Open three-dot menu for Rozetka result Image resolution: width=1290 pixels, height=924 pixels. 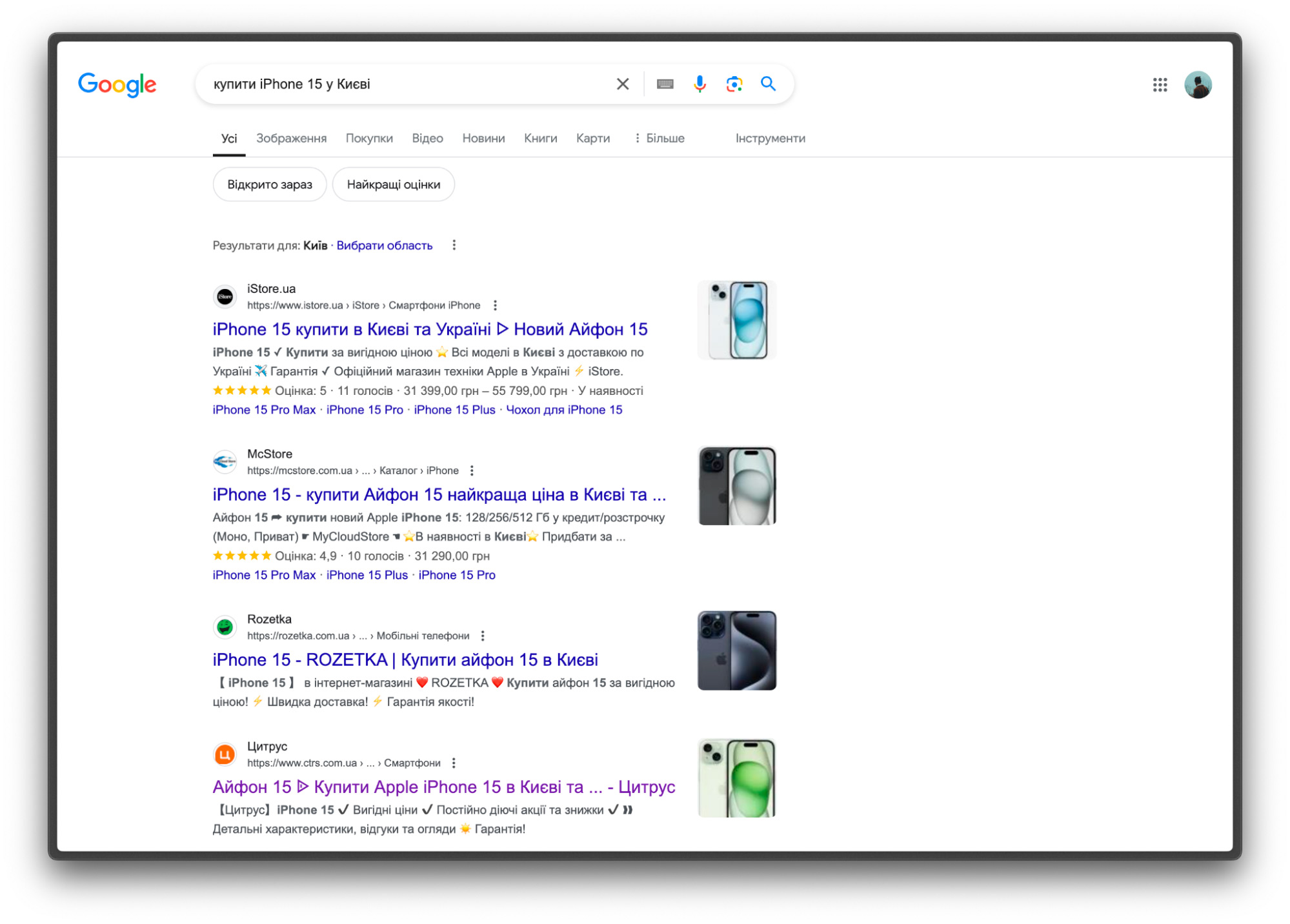click(483, 636)
